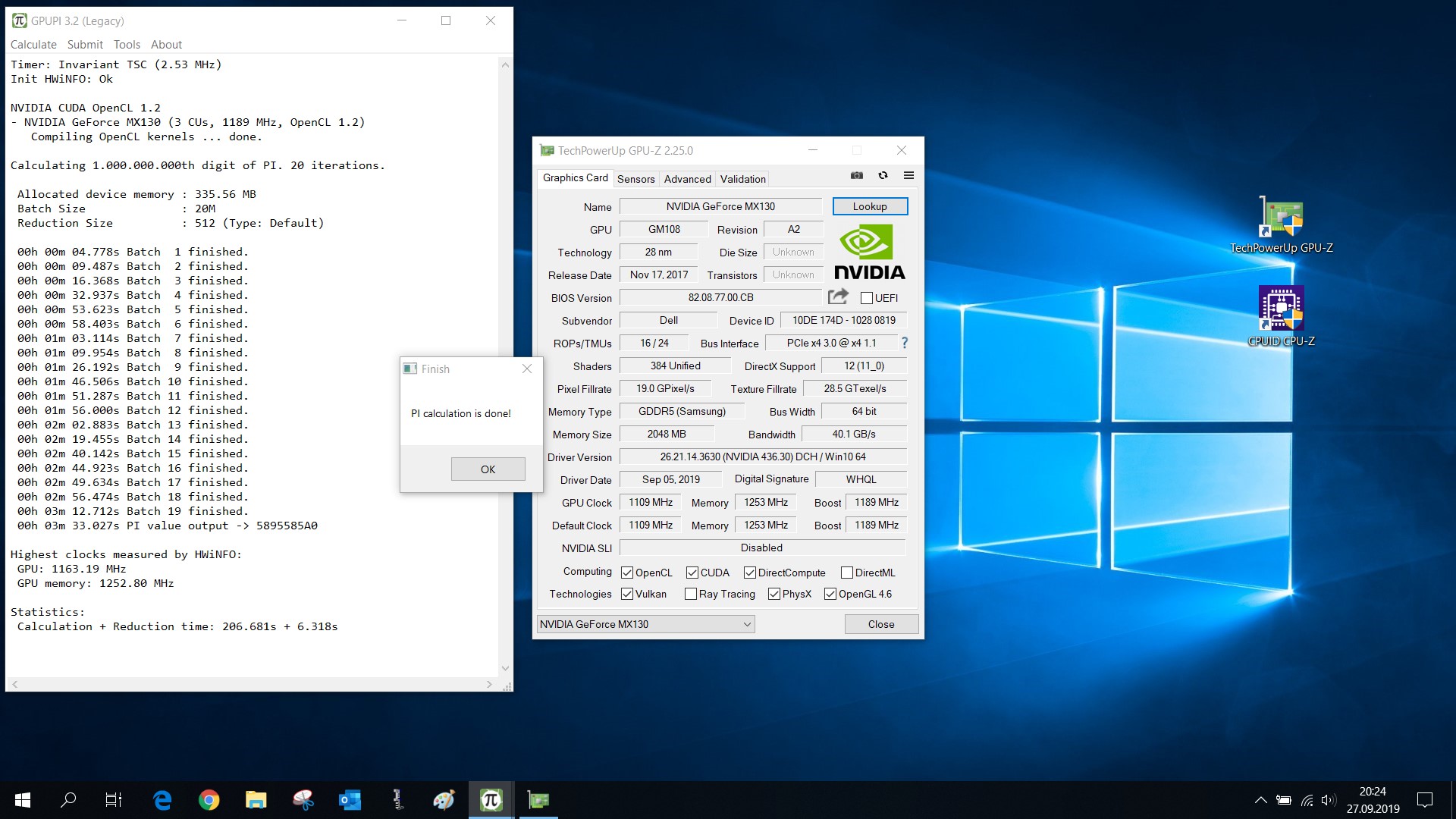
Task: Open Outlook from taskbar
Action: [x=350, y=799]
